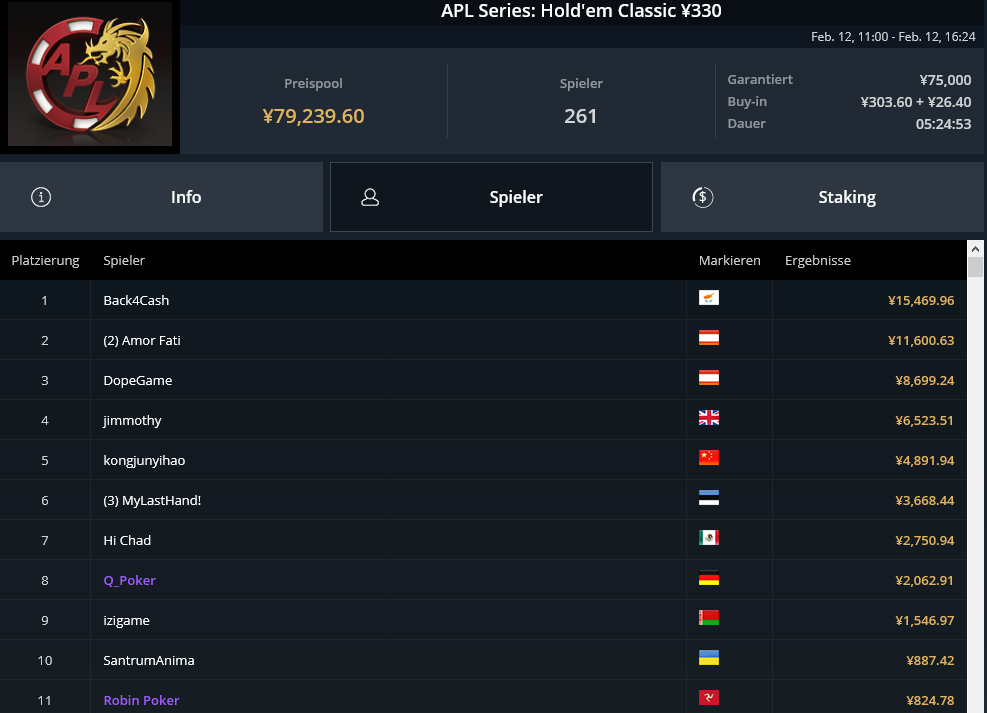Click the dollar coin Staking icon
The height and width of the screenshot is (713, 987).
[702, 197]
